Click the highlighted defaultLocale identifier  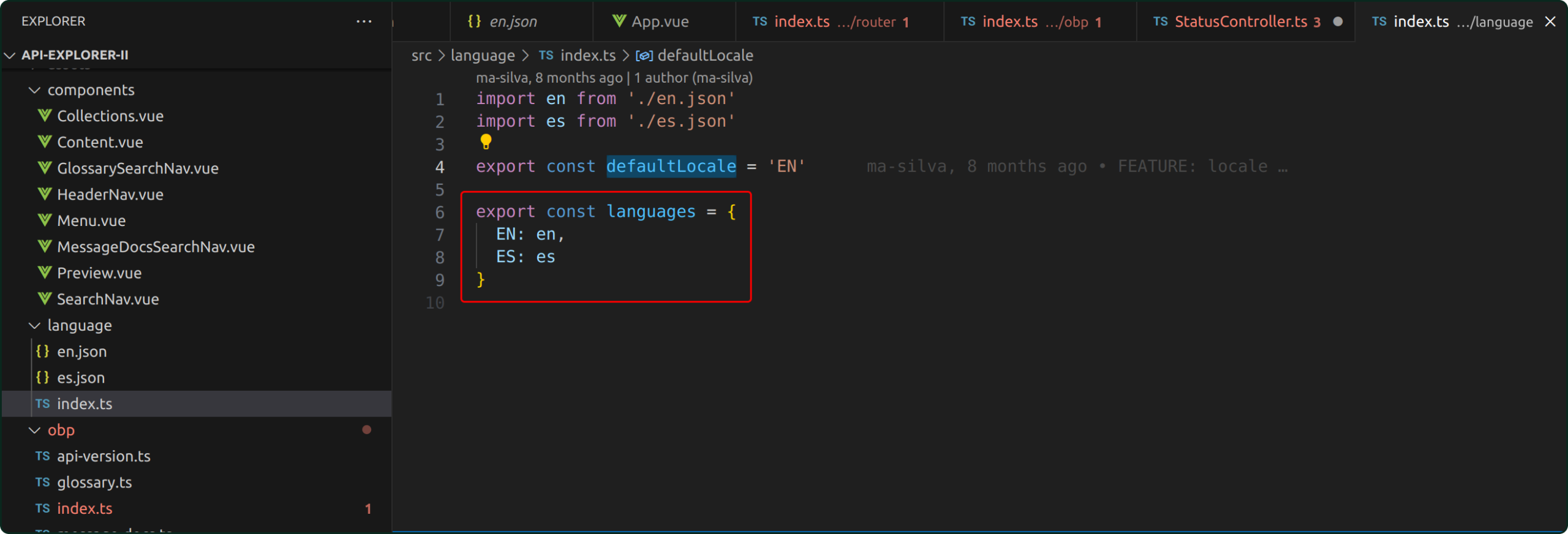pyautogui.click(x=671, y=167)
